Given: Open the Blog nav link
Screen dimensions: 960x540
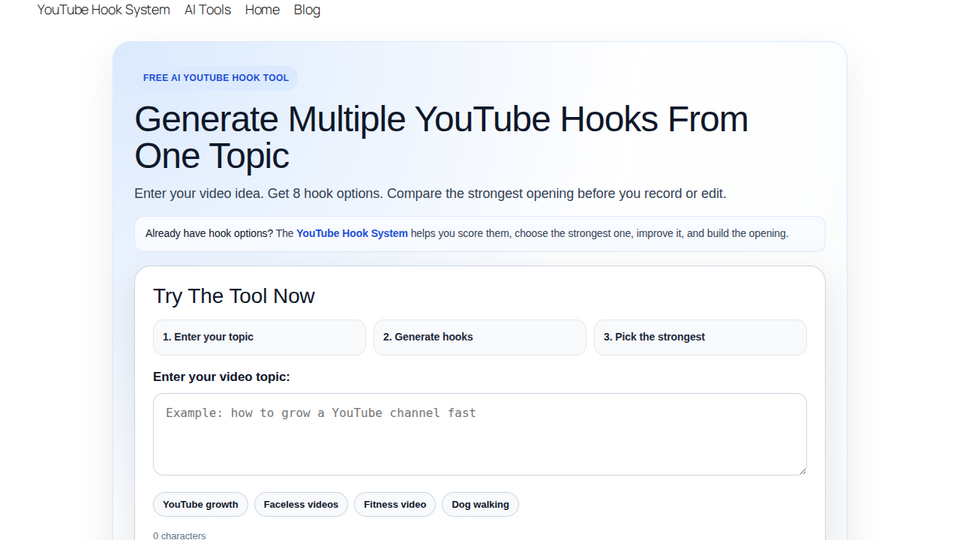Looking at the screenshot, I should click(307, 10).
